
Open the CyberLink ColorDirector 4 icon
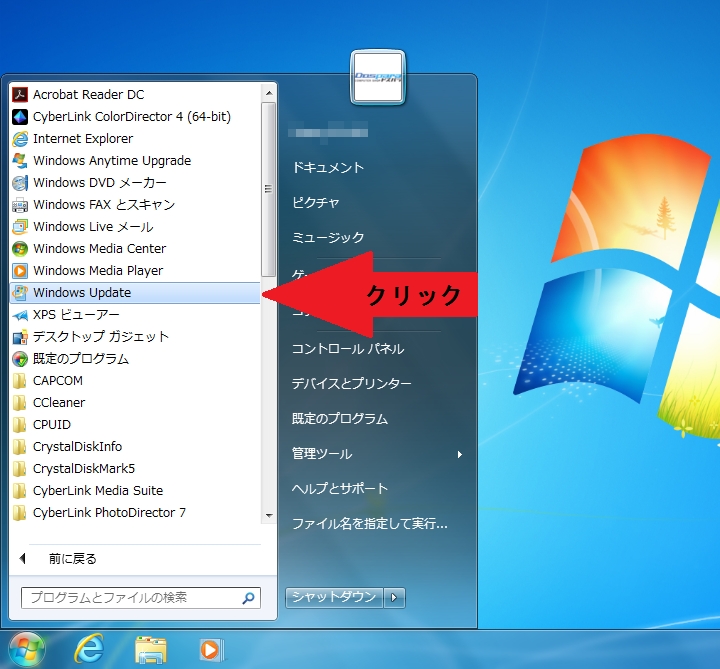pyautogui.click(x=20, y=117)
